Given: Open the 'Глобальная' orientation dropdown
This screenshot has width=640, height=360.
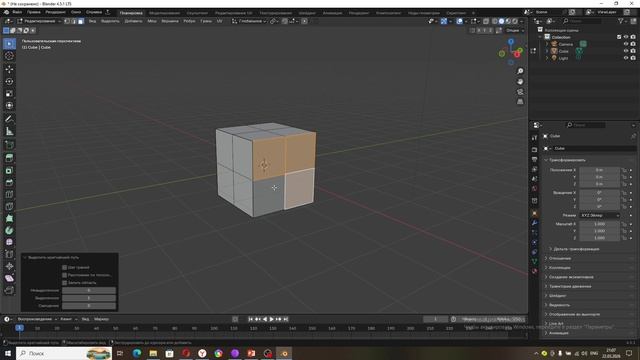Looking at the screenshot, I should (x=249, y=21).
